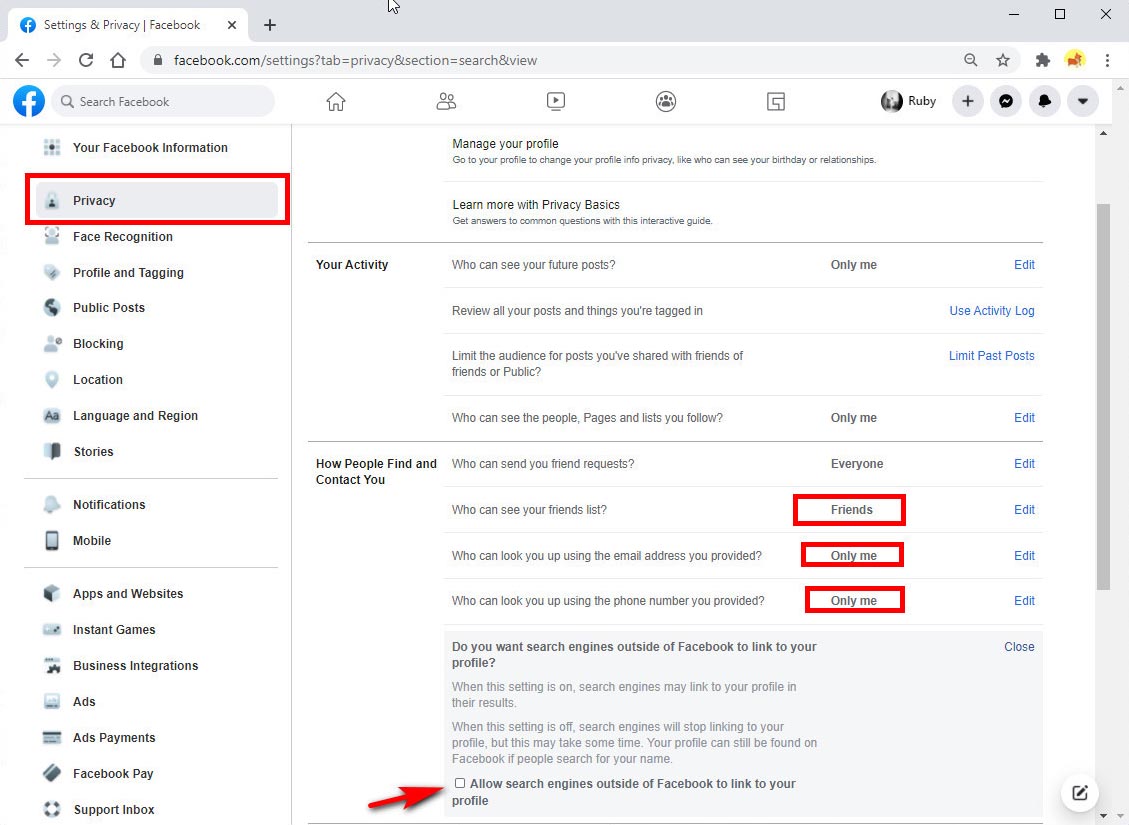Screen dimensions: 1129x825
Task: Edit who can see future posts
Action: 1024,265
